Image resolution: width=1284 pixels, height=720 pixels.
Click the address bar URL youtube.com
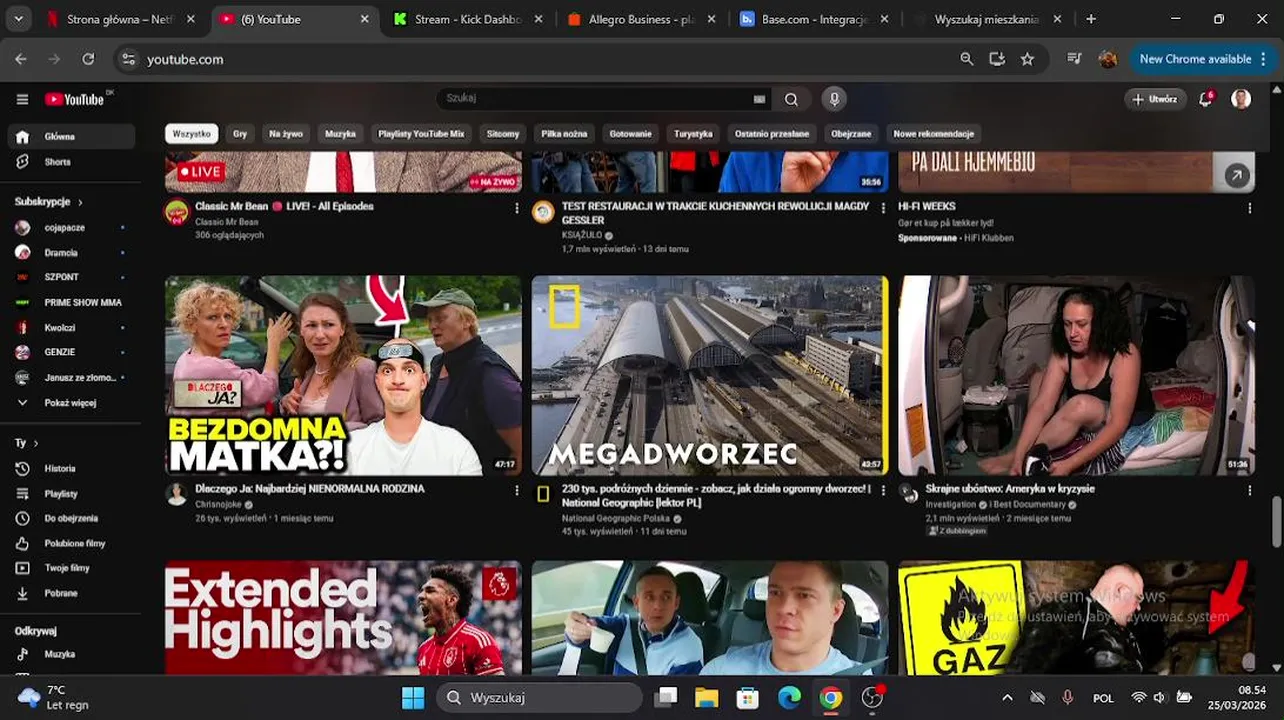[185, 59]
